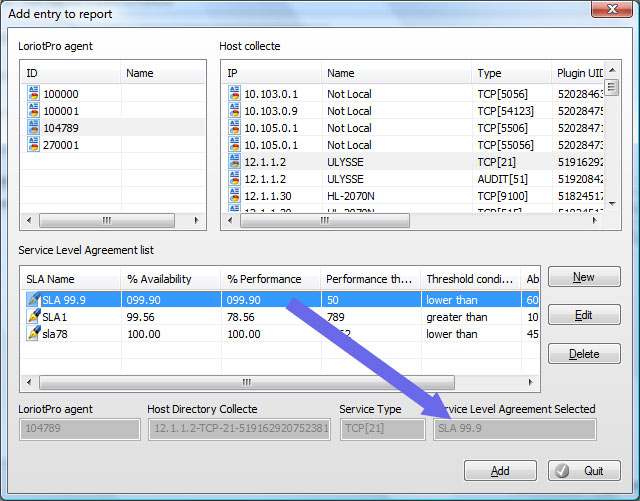Click the Quit button
This screenshot has height=501, width=640.
[x=584, y=471]
